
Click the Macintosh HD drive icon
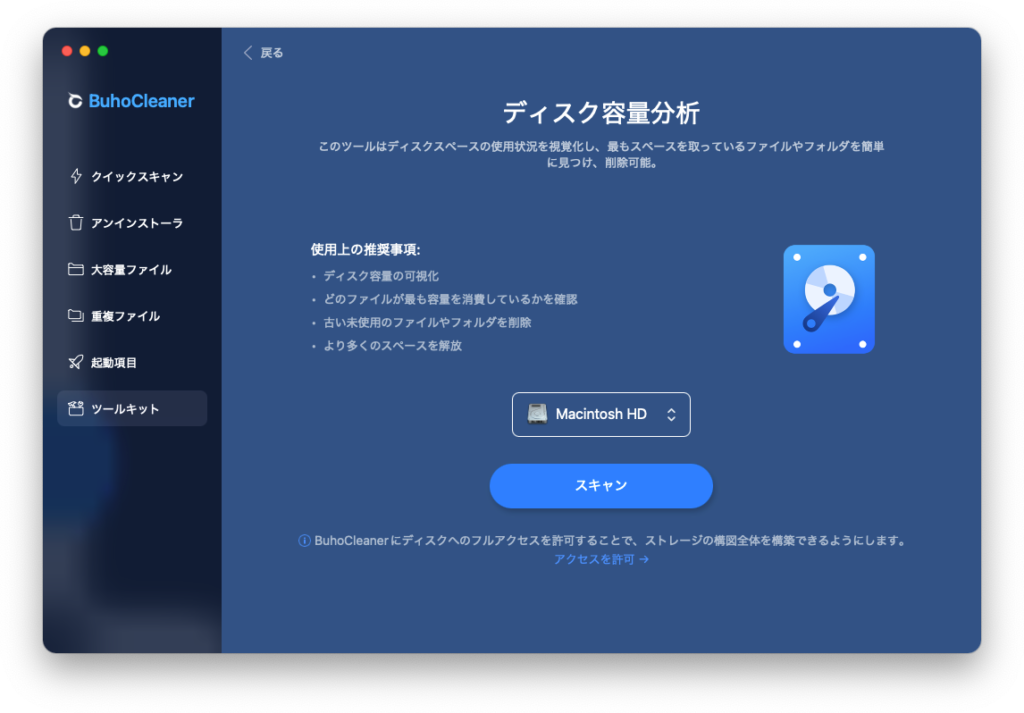[537, 414]
